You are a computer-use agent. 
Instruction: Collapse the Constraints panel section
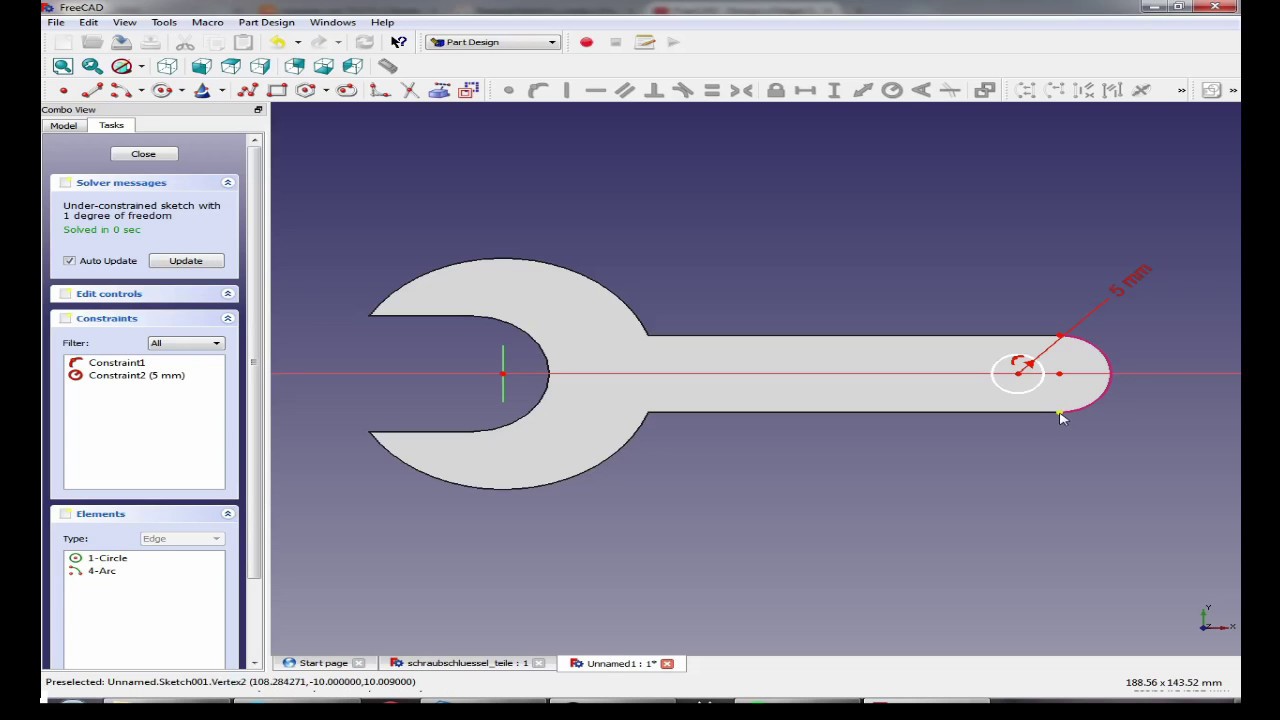pyautogui.click(x=228, y=318)
